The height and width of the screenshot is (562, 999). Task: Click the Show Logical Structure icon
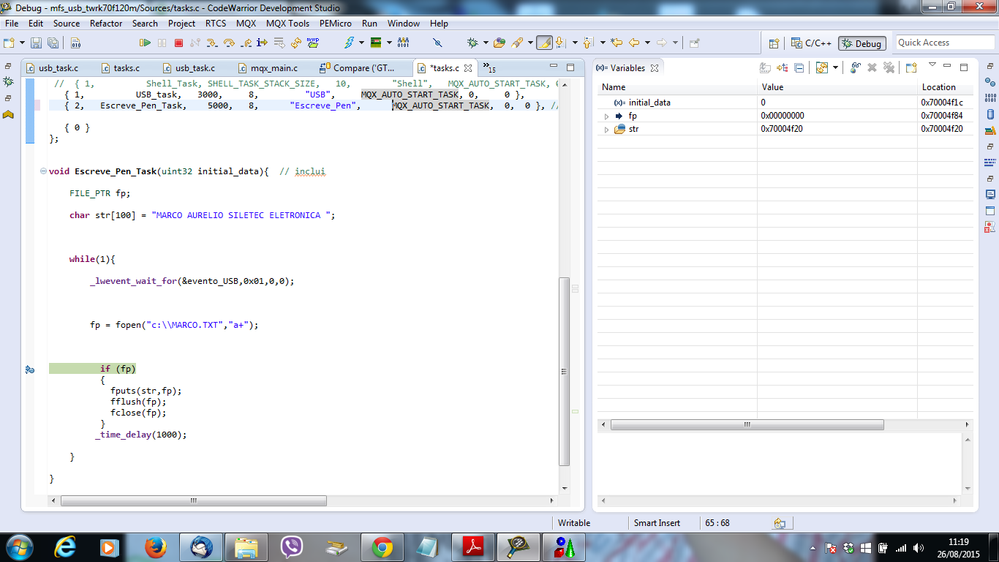[x=782, y=68]
